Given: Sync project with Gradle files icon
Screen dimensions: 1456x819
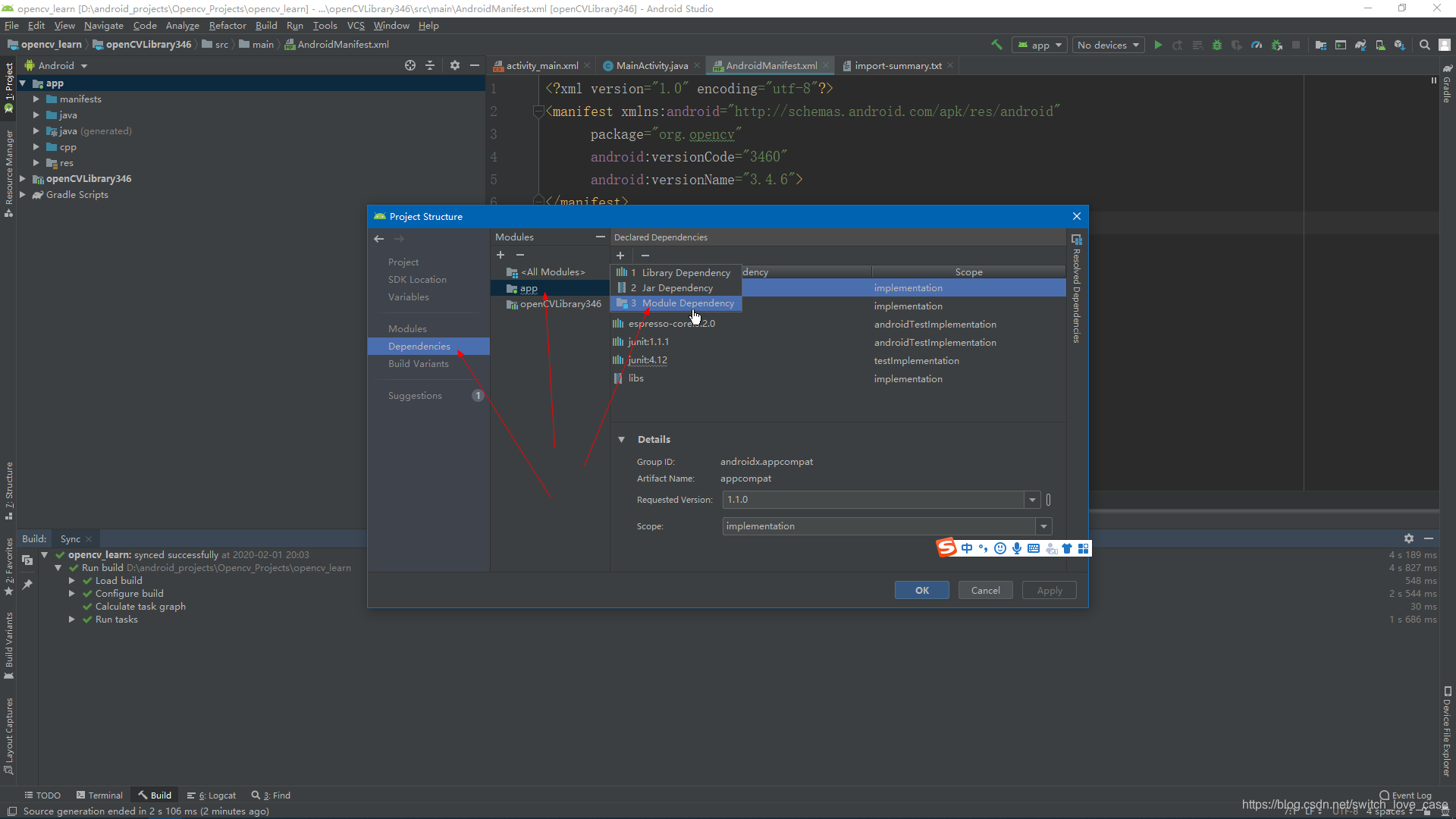Looking at the screenshot, I should coord(1360,45).
